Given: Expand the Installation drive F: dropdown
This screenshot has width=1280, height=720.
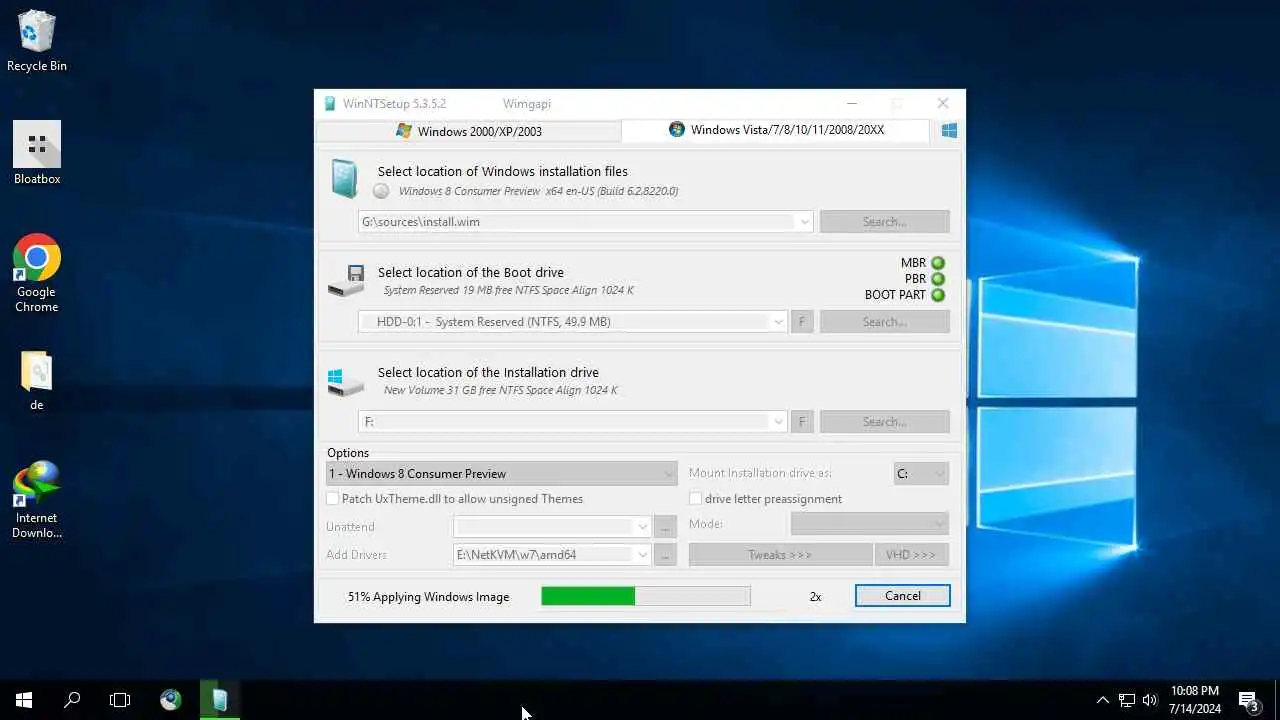Looking at the screenshot, I should click(778, 422).
